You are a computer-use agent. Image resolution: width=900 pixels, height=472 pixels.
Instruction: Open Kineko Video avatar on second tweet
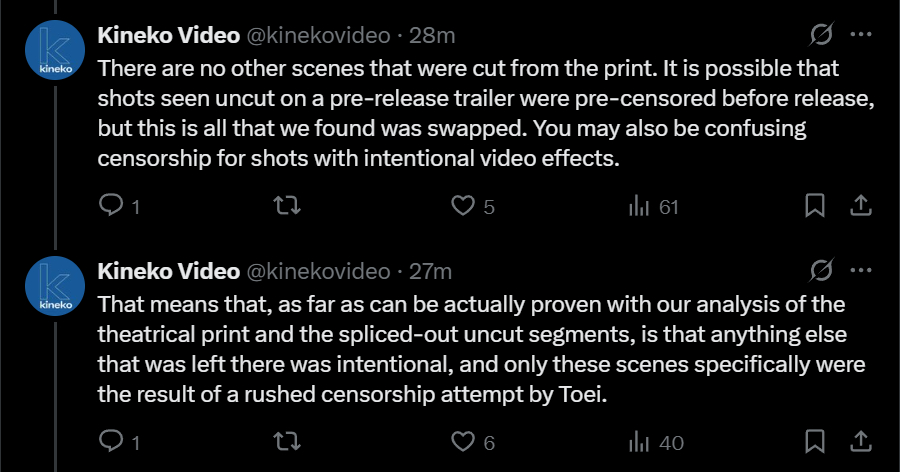pos(54,287)
